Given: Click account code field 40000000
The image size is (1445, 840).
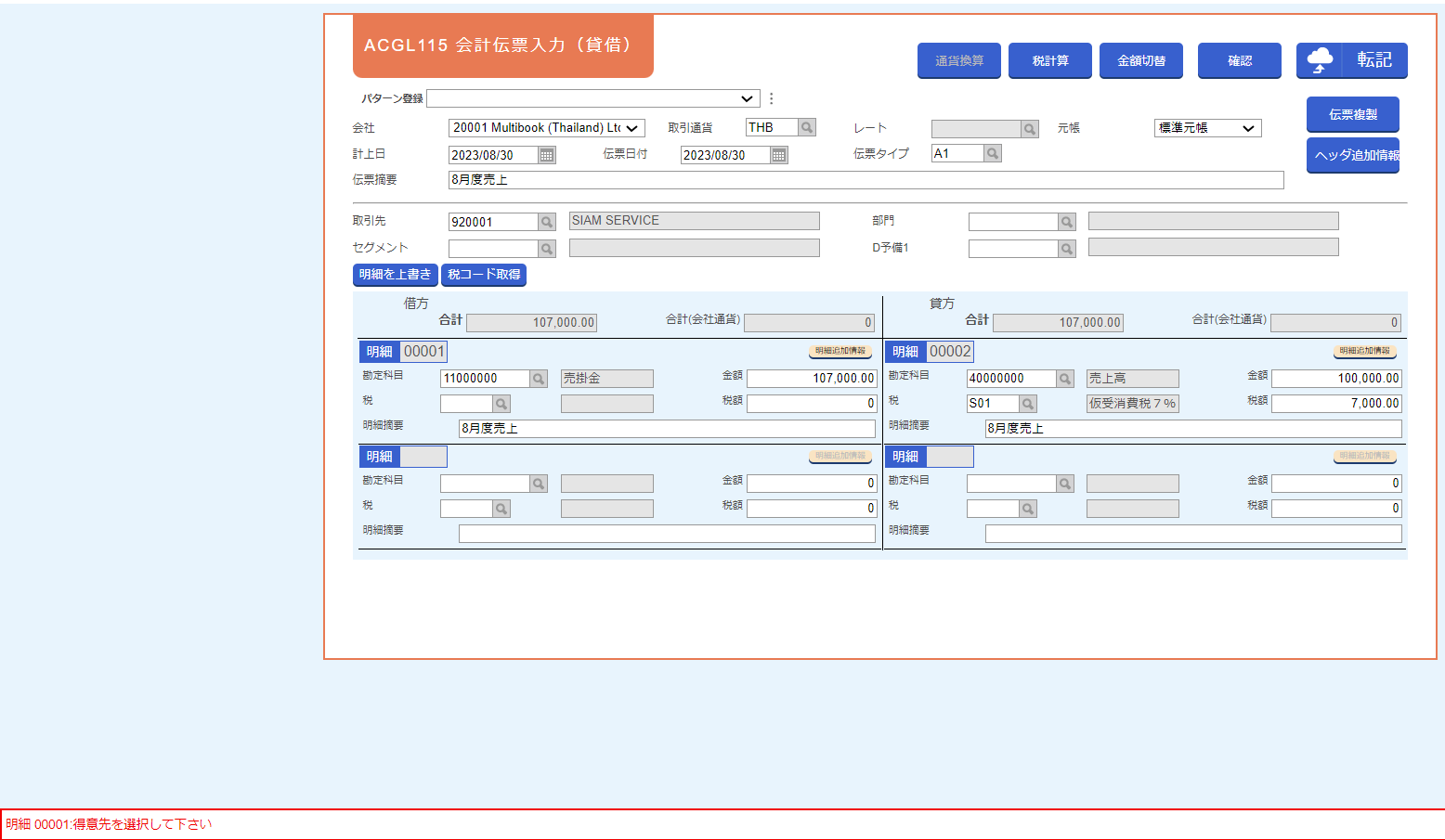Looking at the screenshot, I should tap(1011, 379).
